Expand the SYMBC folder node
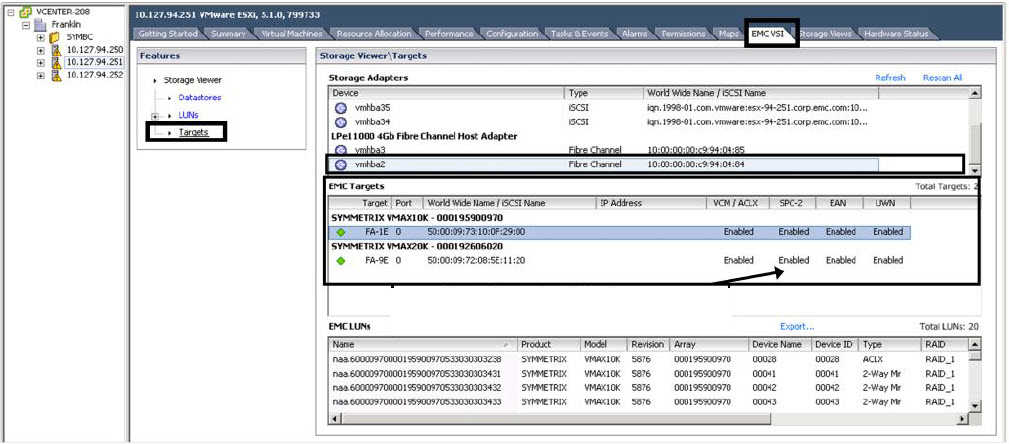This screenshot has height=444, width=1009. pyautogui.click(x=41, y=37)
